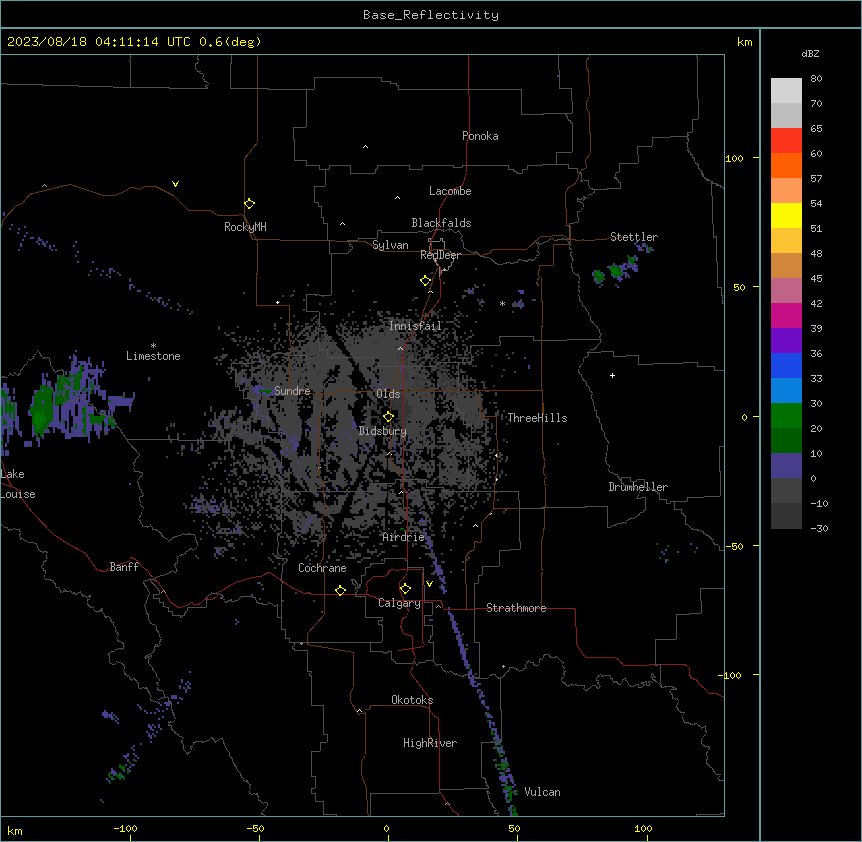Click the yellow V marker northwest of RockyMH
The image size is (862, 842).
[175, 184]
